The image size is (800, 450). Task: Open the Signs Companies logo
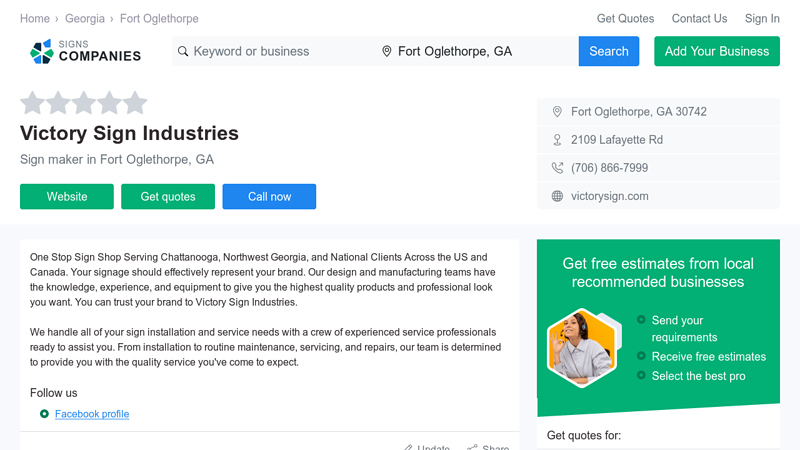(x=85, y=51)
